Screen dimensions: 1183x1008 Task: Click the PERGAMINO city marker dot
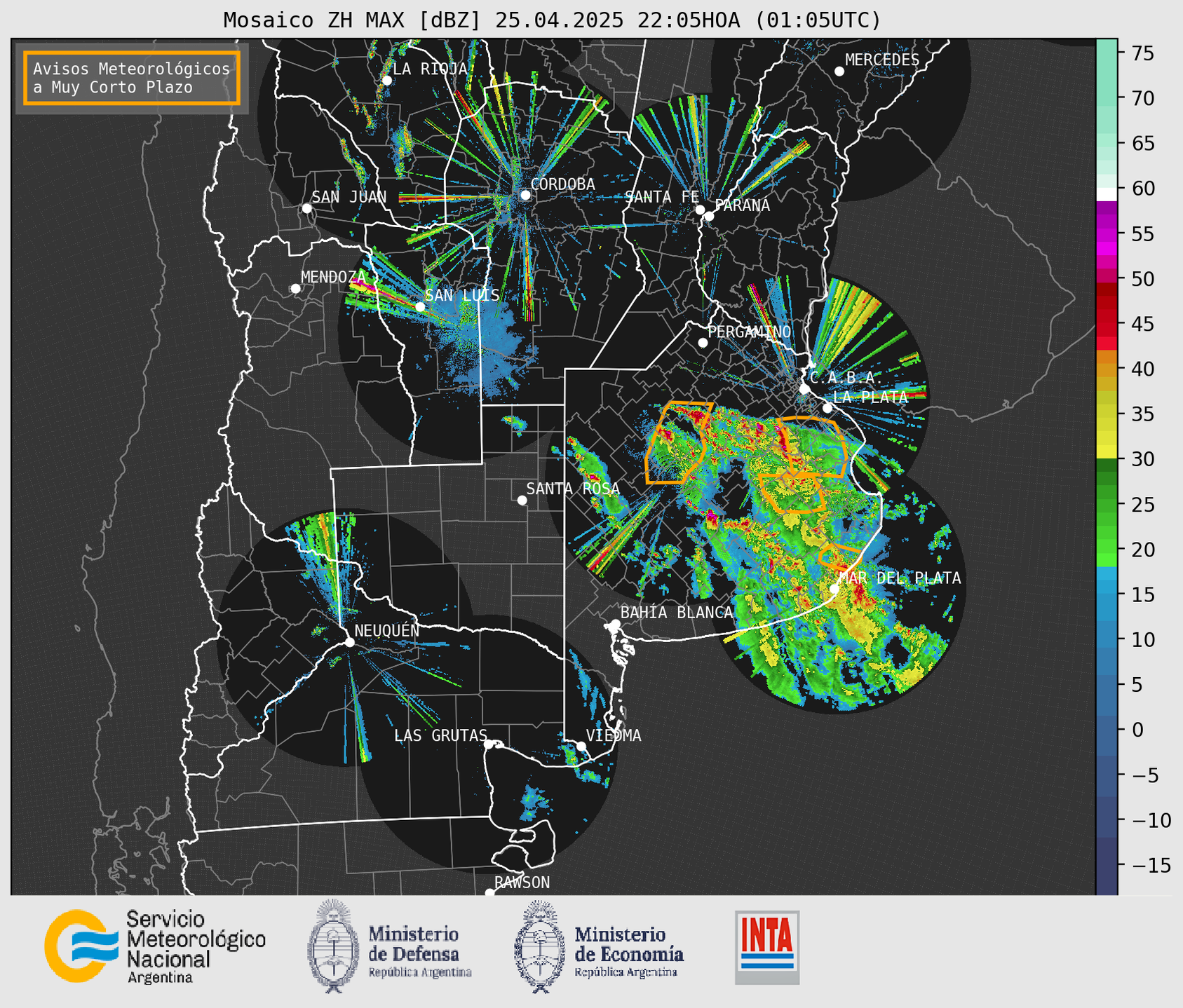click(x=703, y=343)
